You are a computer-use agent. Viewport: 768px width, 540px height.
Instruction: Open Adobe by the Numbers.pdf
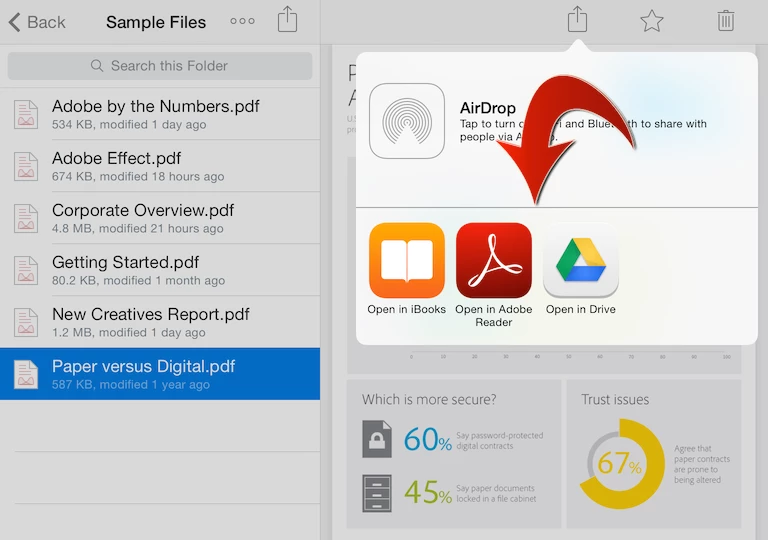coord(160,114)
